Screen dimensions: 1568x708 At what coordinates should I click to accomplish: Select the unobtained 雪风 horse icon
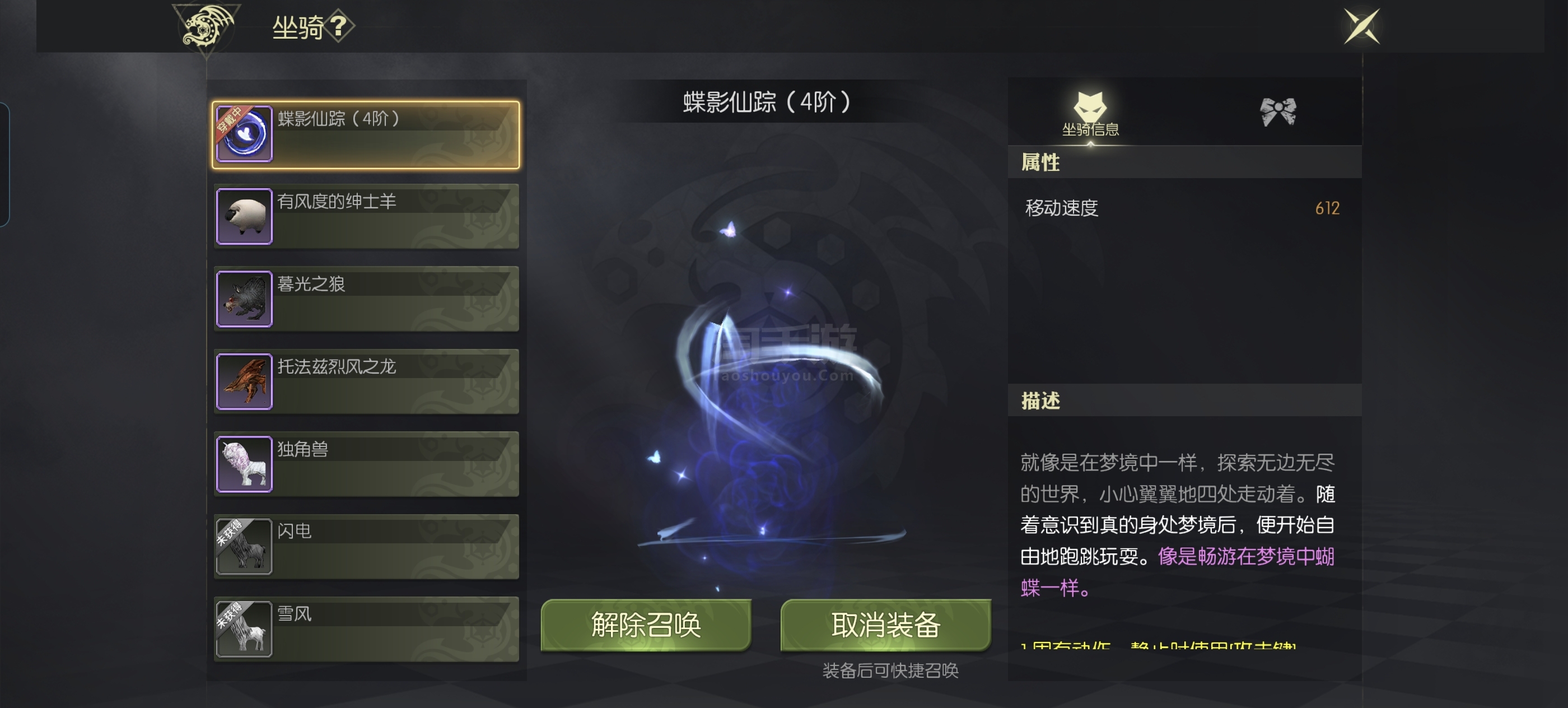pyautogui.click(x=244, y=629)
